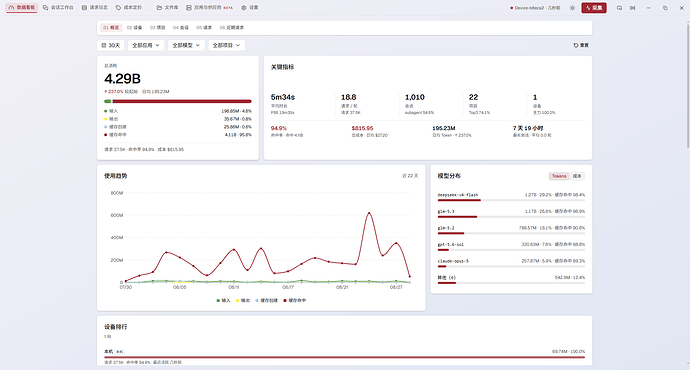Screen dimensions: 690x370
Task: Open the 数据看板 dashboard nav item
Action: 22,7
